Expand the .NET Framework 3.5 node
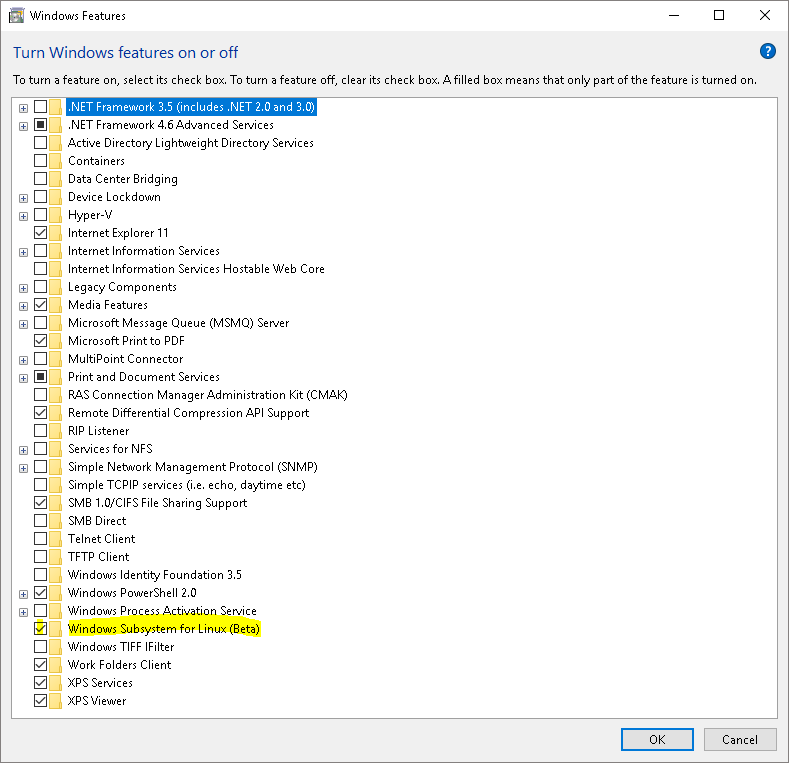The width and height of the screenshot is (789, 763). tap(23, 108)
